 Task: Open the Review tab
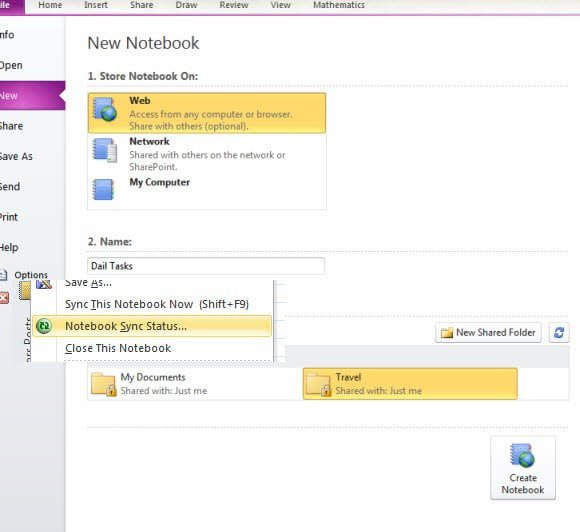click(x=234, y=5)
